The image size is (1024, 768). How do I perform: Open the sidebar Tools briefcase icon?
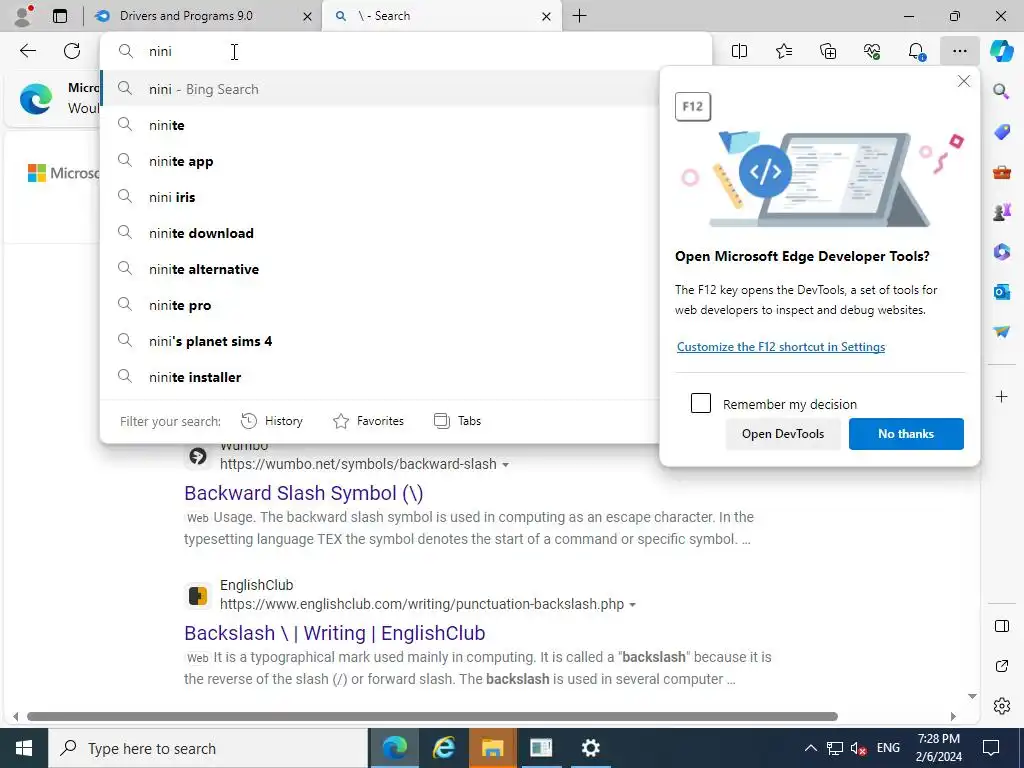pyautogui.click(x=1001, y=172)
